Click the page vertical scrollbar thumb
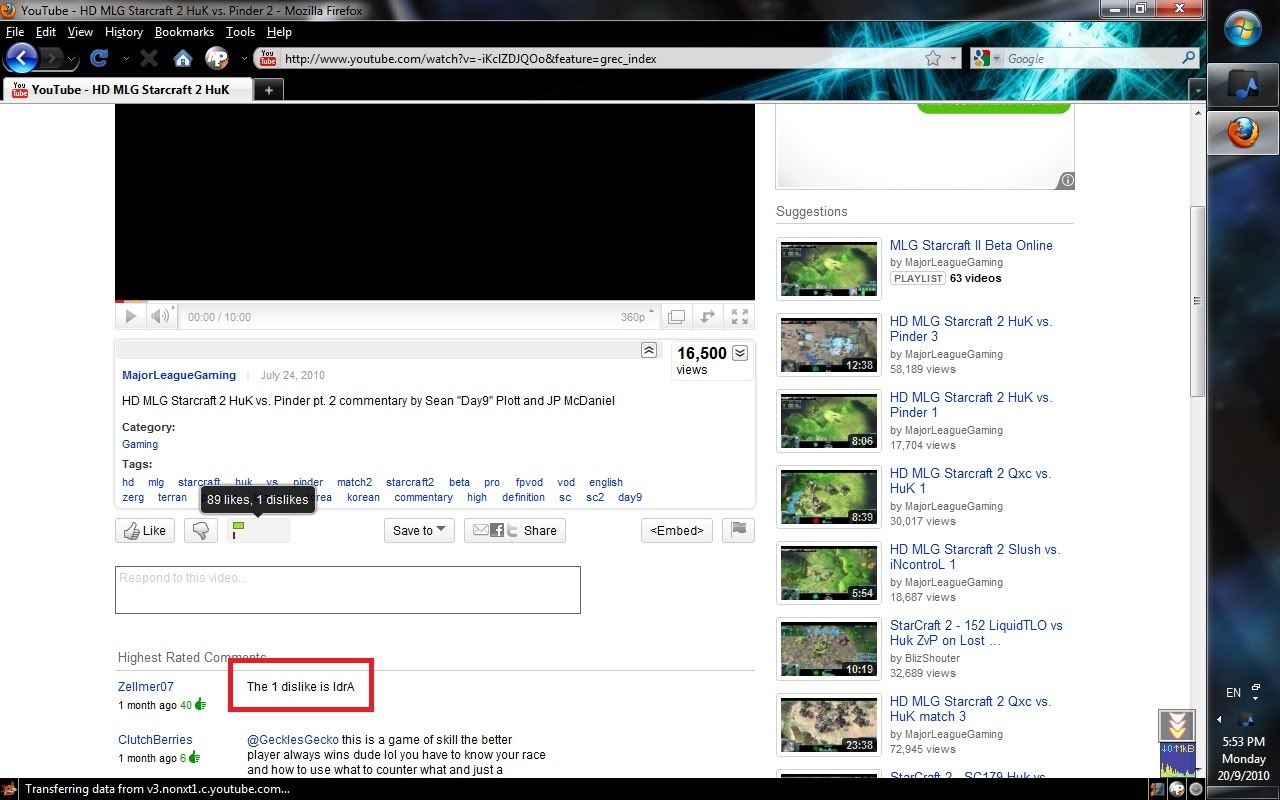Screen dimensions: 1280x800 [x=1197, y=300]
